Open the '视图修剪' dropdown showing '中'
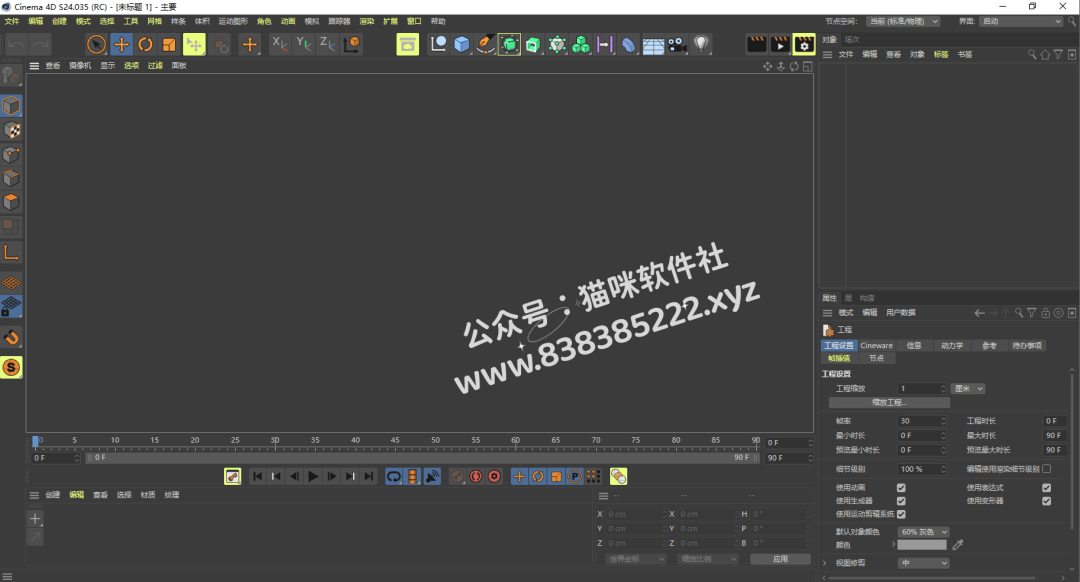The height and width of the screenshot is (582, 1080). (924, 563)
